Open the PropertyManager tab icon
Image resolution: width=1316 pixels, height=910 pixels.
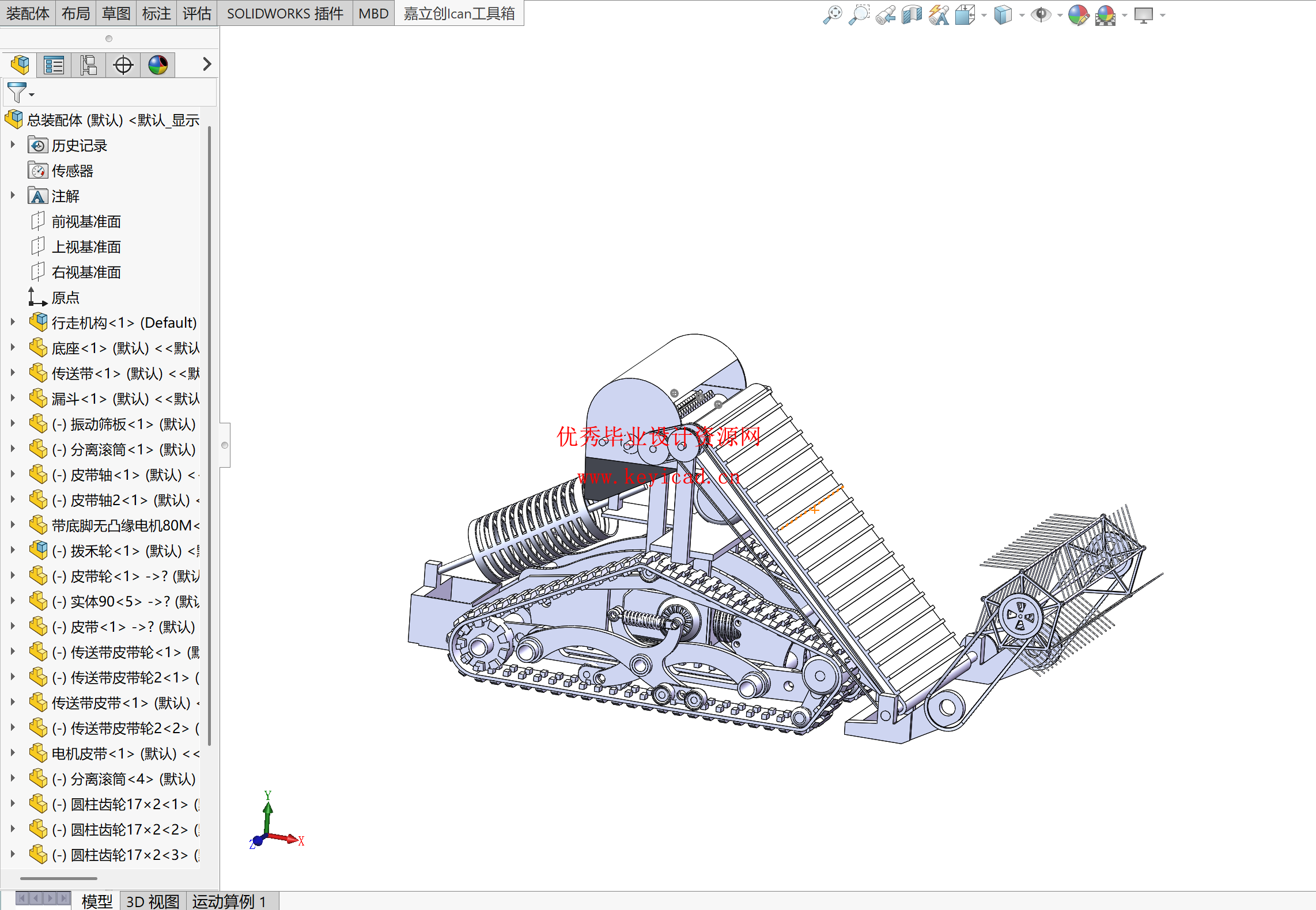[x=54, y=65]
